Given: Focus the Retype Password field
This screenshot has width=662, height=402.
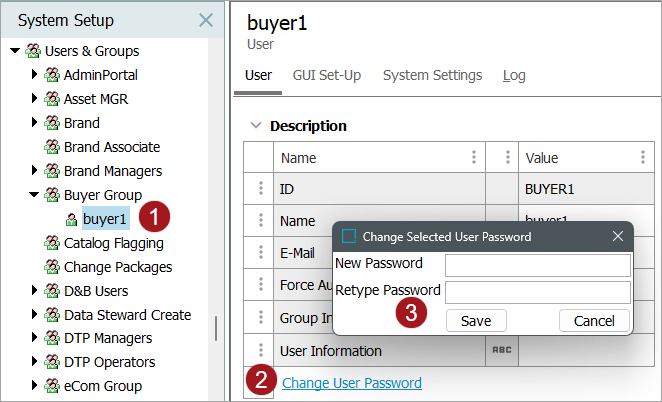Looking at the screenshot, I should [537, 292].
